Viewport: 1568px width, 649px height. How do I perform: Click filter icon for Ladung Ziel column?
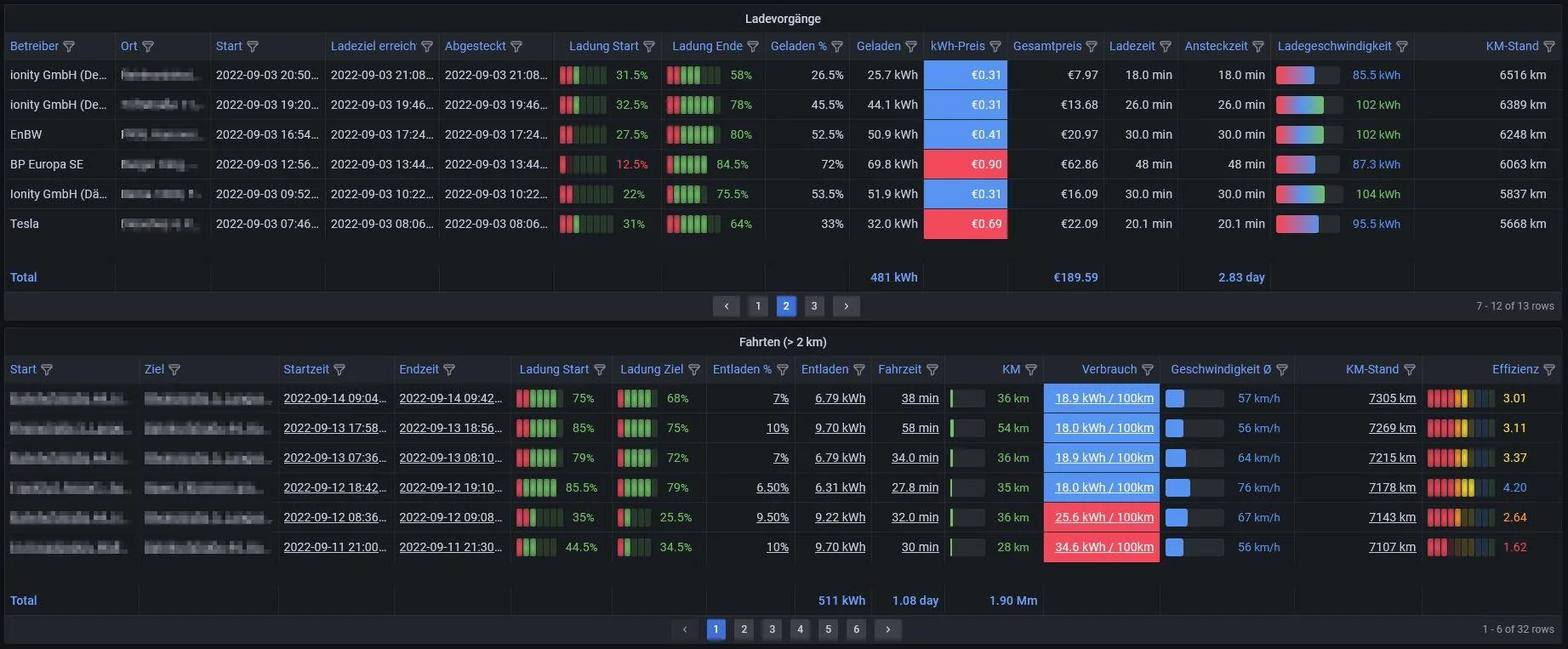pos(694,370)
